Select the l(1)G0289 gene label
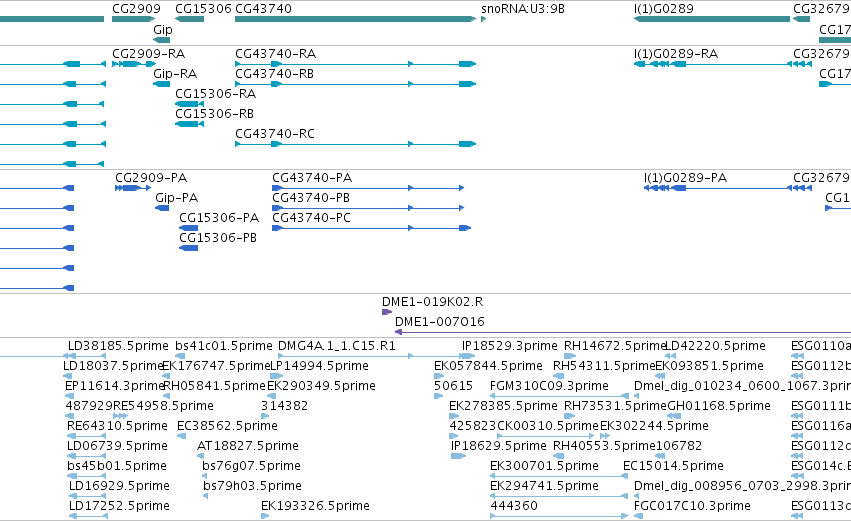The height and width of the screenshot is (521, 851). (x=663, y=9)
